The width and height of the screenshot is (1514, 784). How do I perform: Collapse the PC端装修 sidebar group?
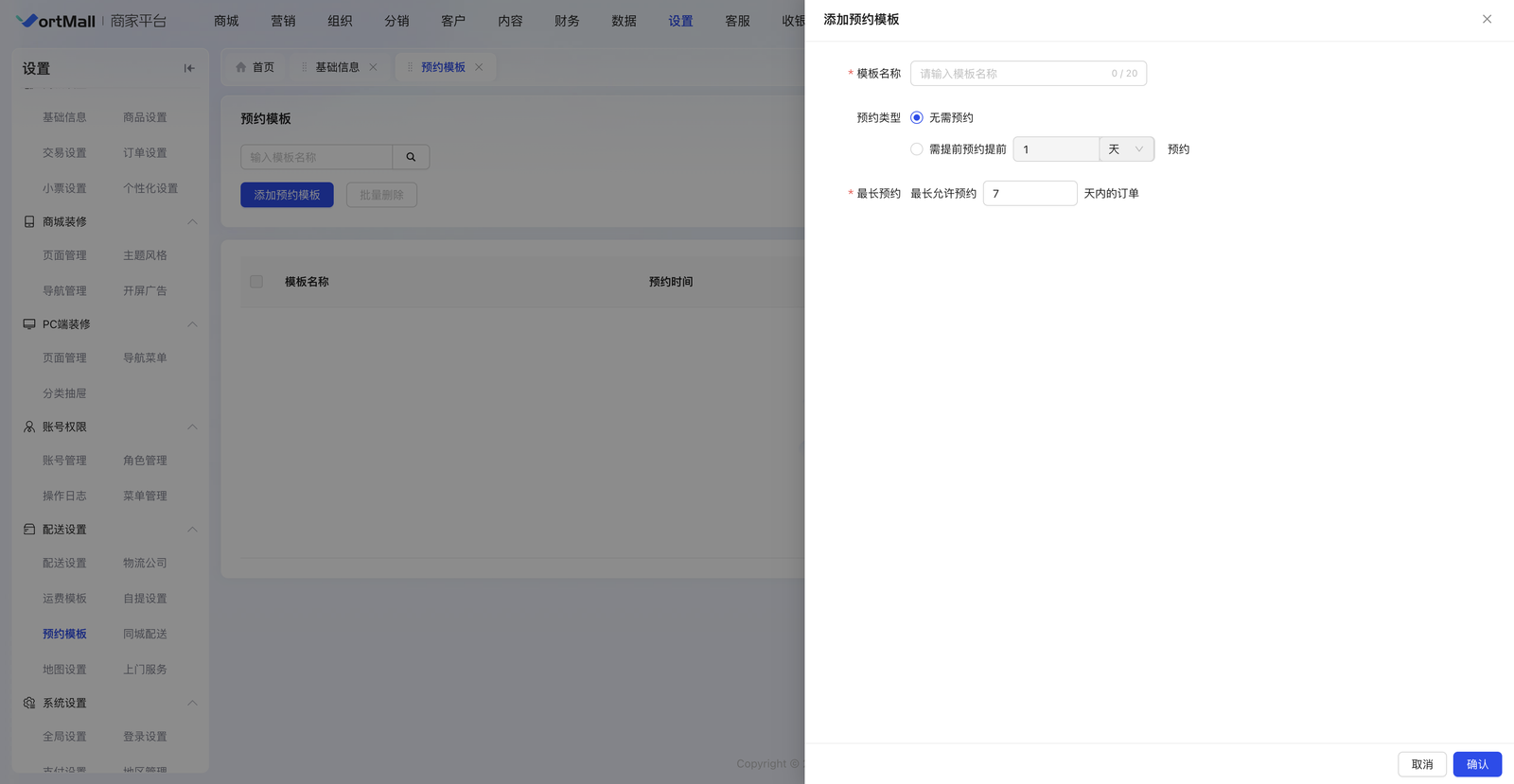[192, 324]
